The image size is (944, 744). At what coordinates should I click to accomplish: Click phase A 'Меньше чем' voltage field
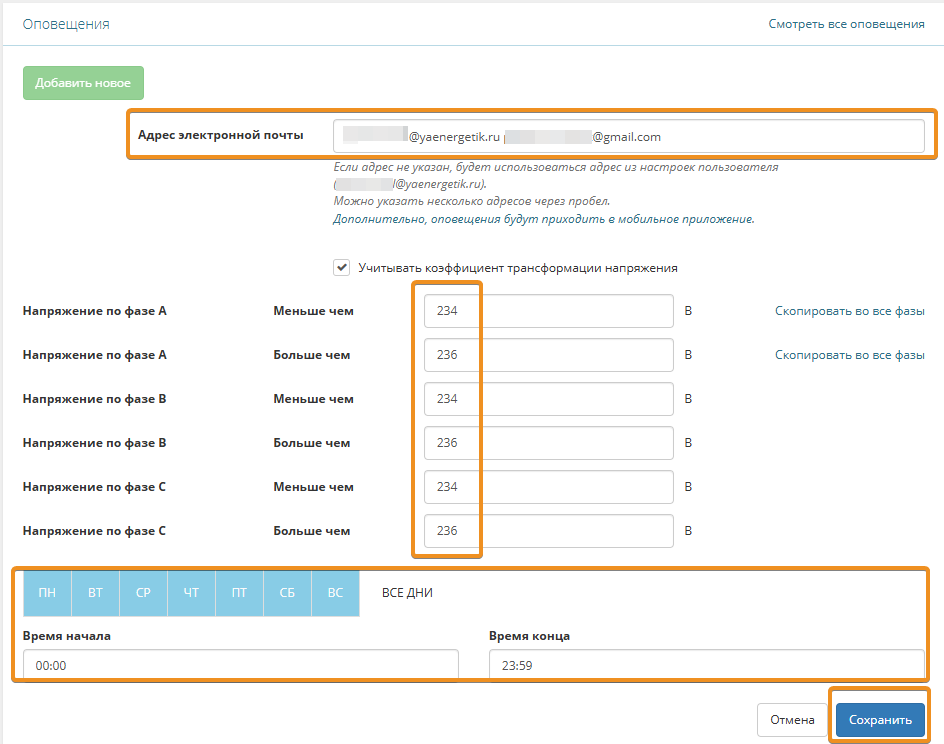(548, 311)
